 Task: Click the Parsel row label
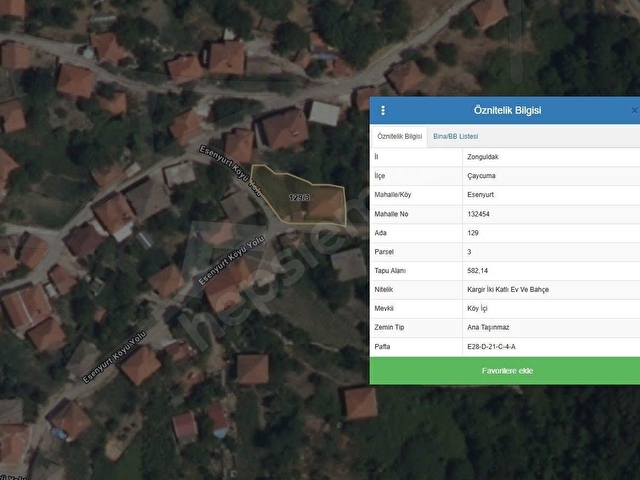pos(384,252)
